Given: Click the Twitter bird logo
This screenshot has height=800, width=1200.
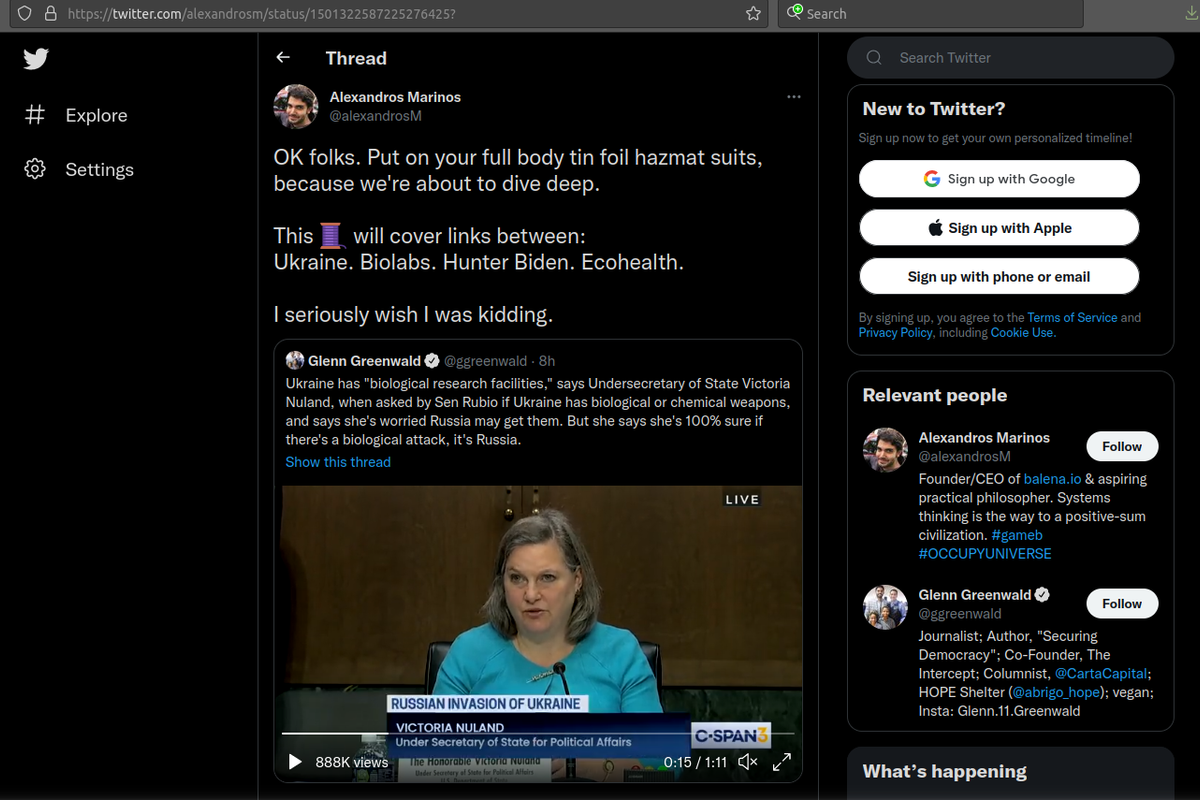Looking at the screenshot, I should 36,59.
